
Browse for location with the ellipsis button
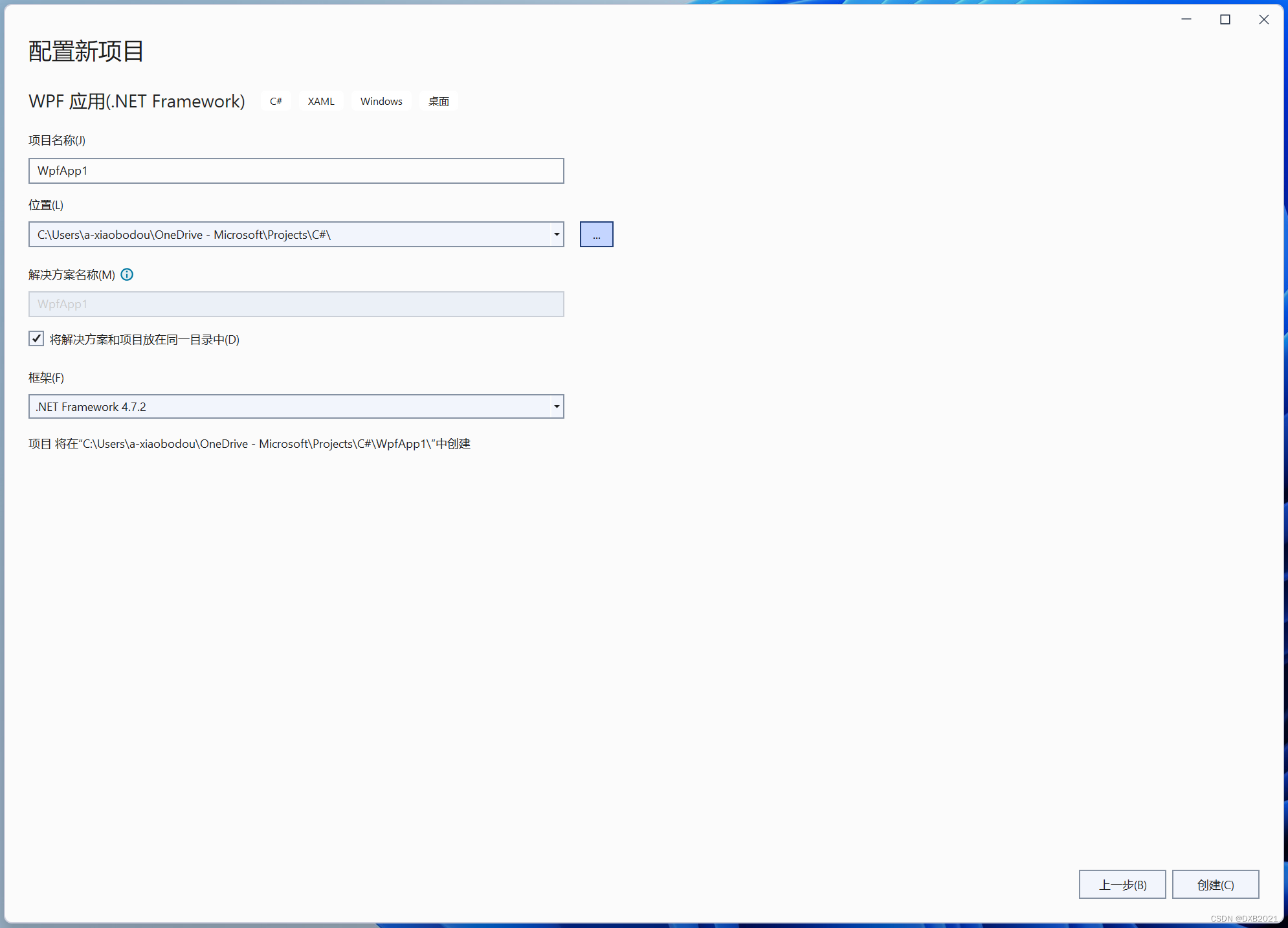(596, 234)
